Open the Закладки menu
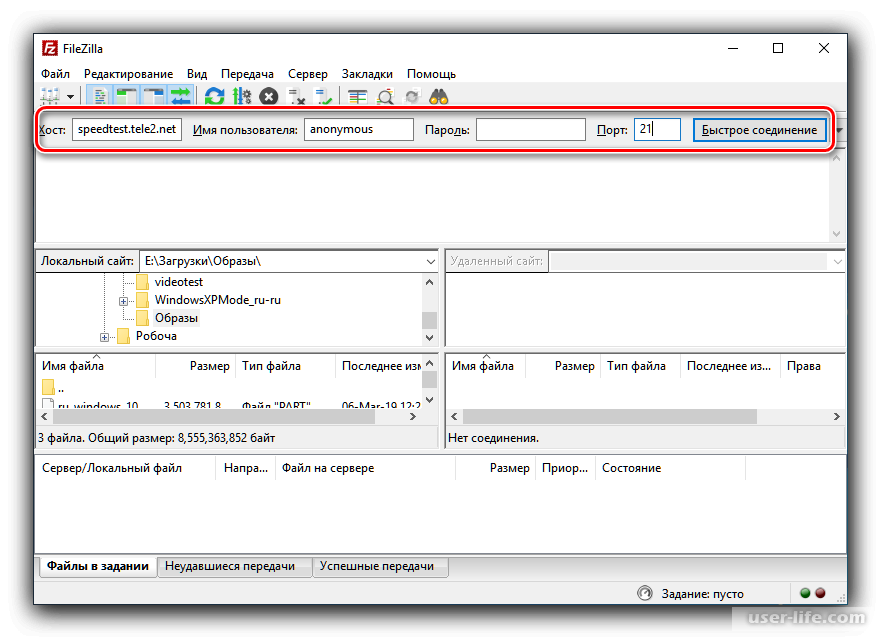Viewport: 881px width, 638px height. click(367, 74)
